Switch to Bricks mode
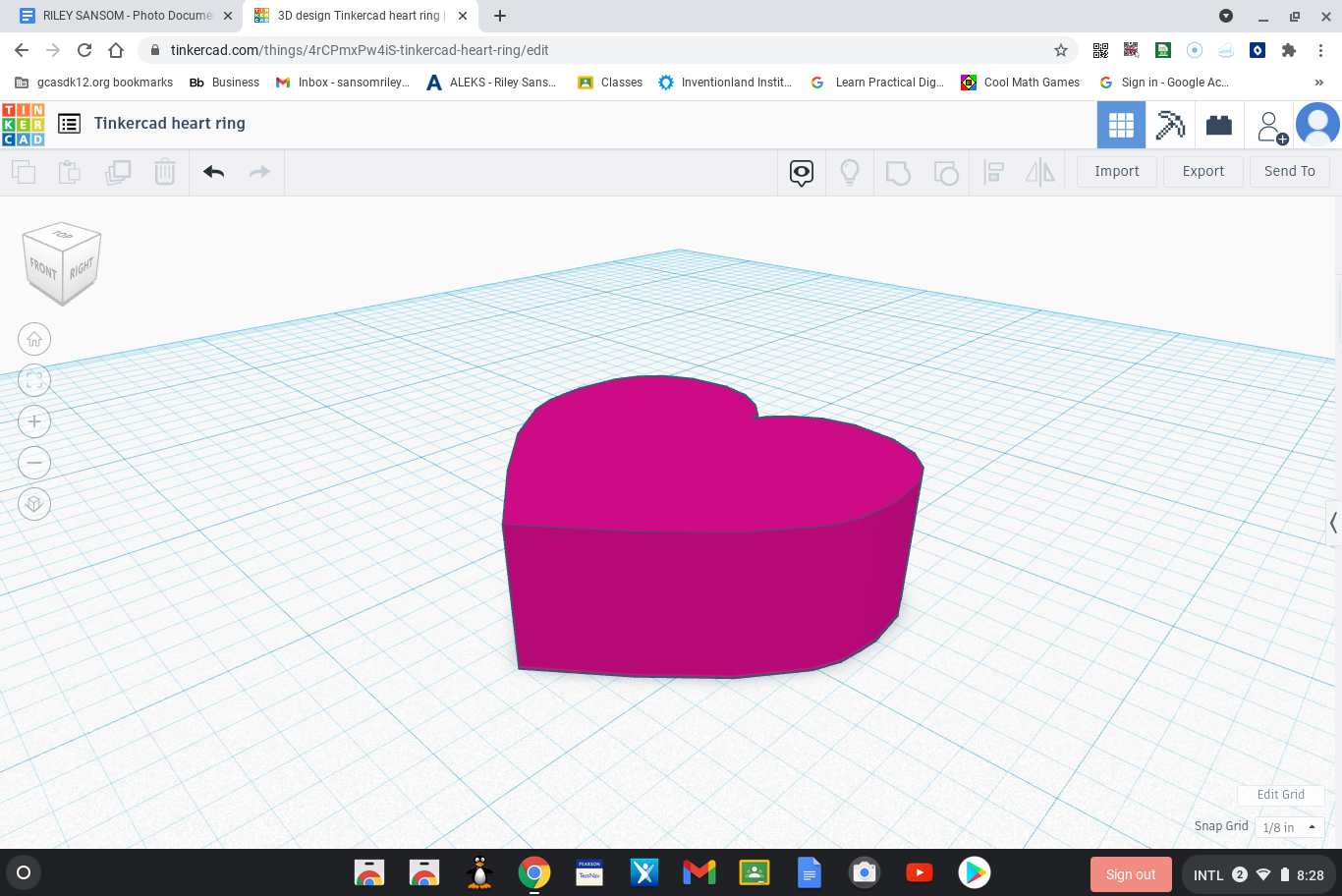Image resolution: width=1342 pixels, height=896 pixels. [x=1219, y=125]
